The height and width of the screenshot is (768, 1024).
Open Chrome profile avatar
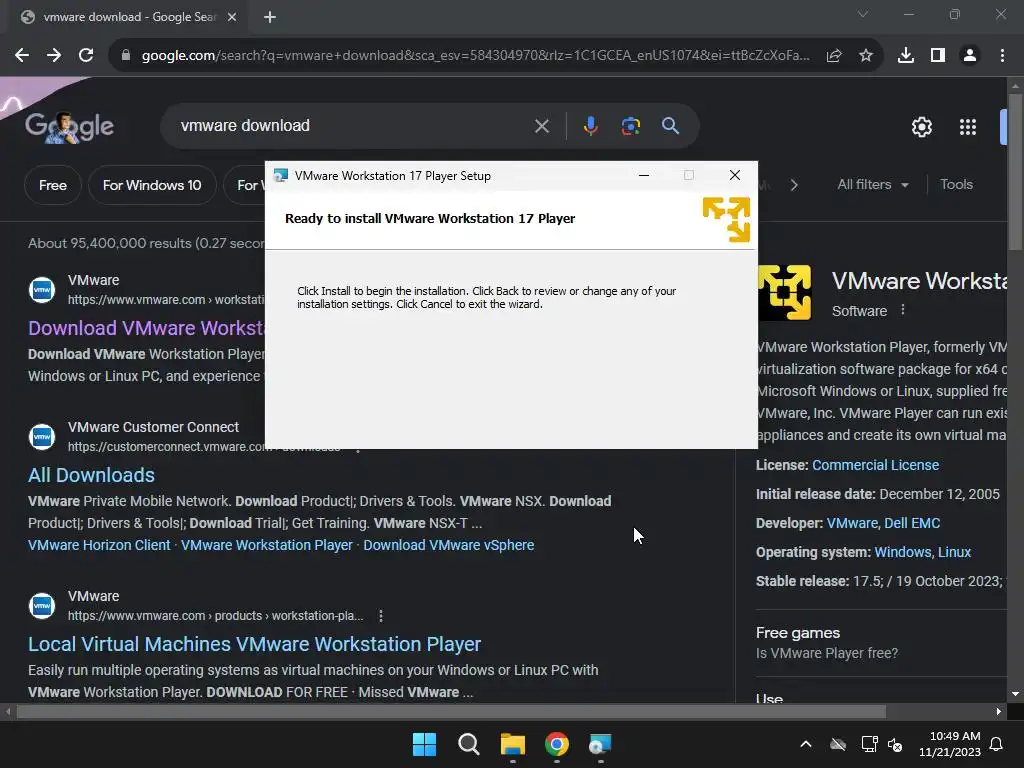coord(970,56)
